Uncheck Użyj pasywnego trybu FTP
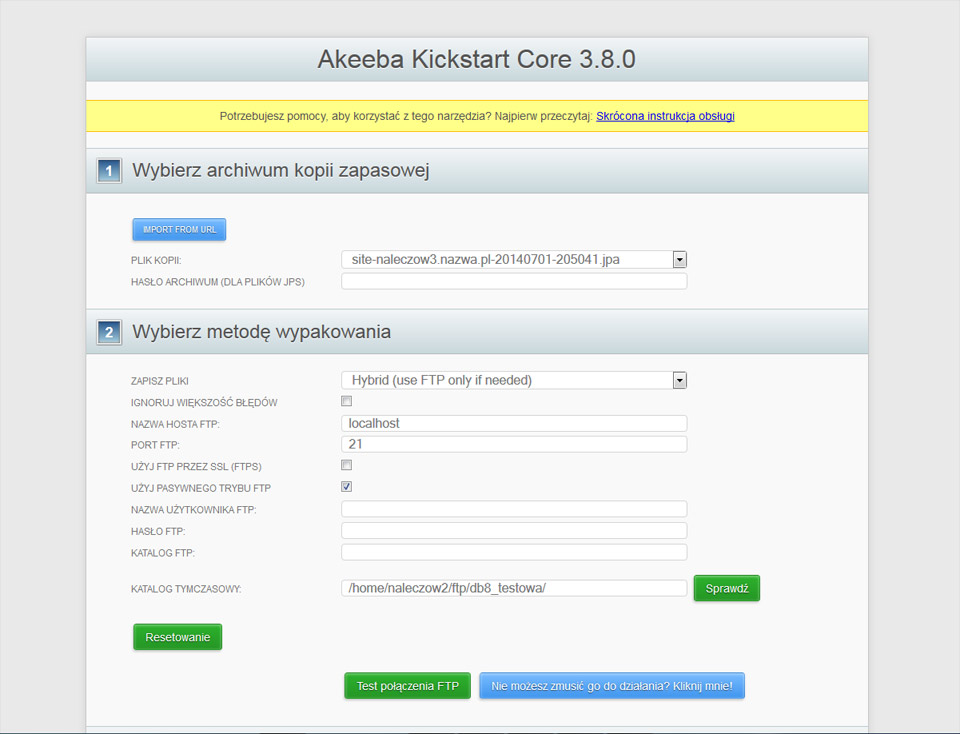This screenshot has height=734, width=960. pos(347,487)
